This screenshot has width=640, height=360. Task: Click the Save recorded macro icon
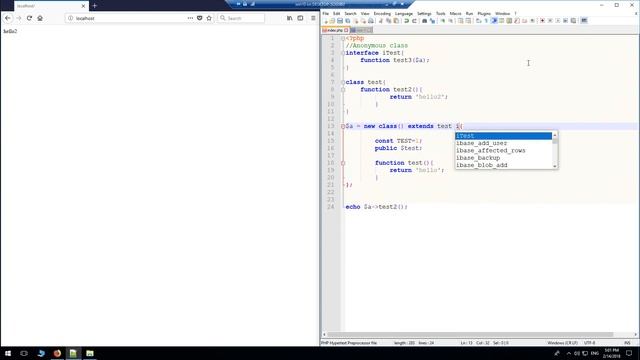[573, 20]
